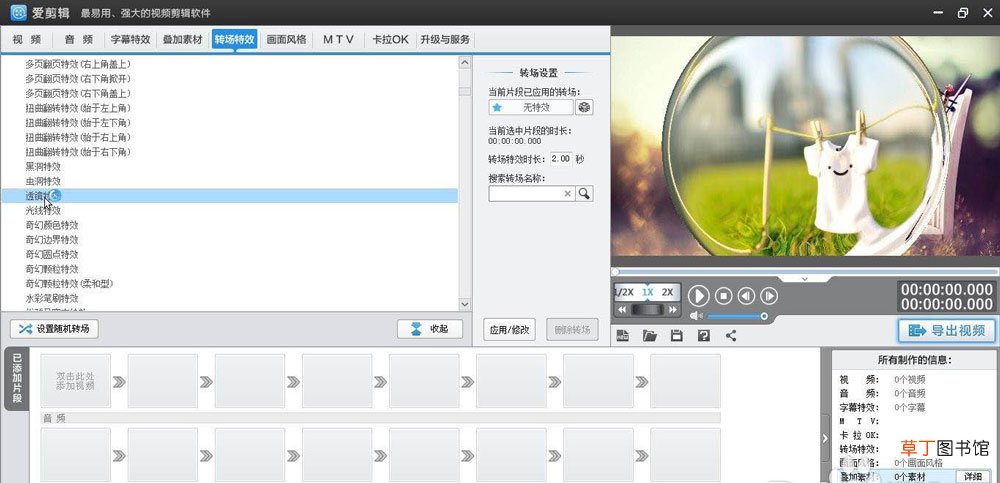Select the 双击此处添加视频 slot

(75, 381)
